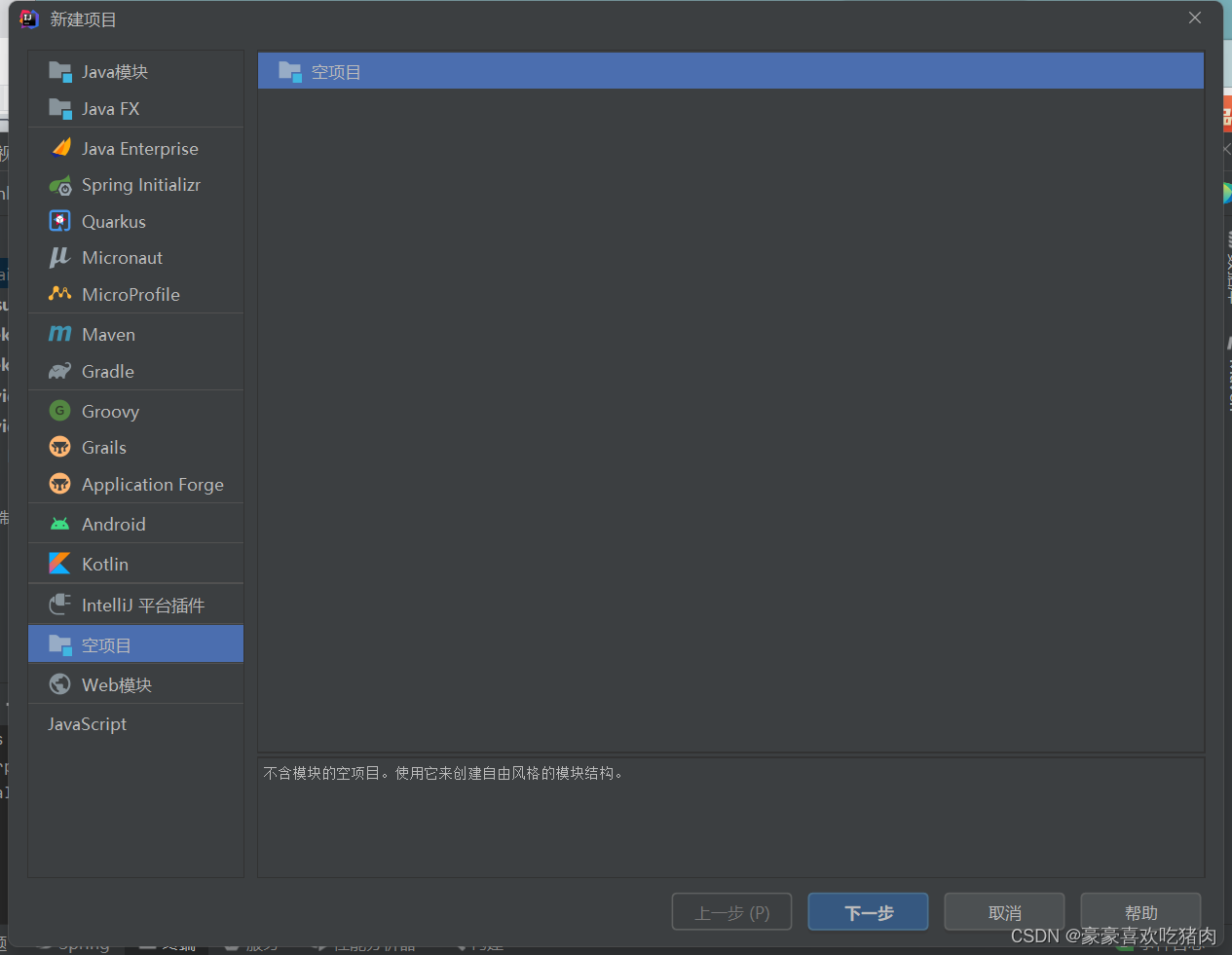Choose Java Enterprise generator
Image resolution: width=1232 pixels, height=955 pixels.
tap(136, 148)
